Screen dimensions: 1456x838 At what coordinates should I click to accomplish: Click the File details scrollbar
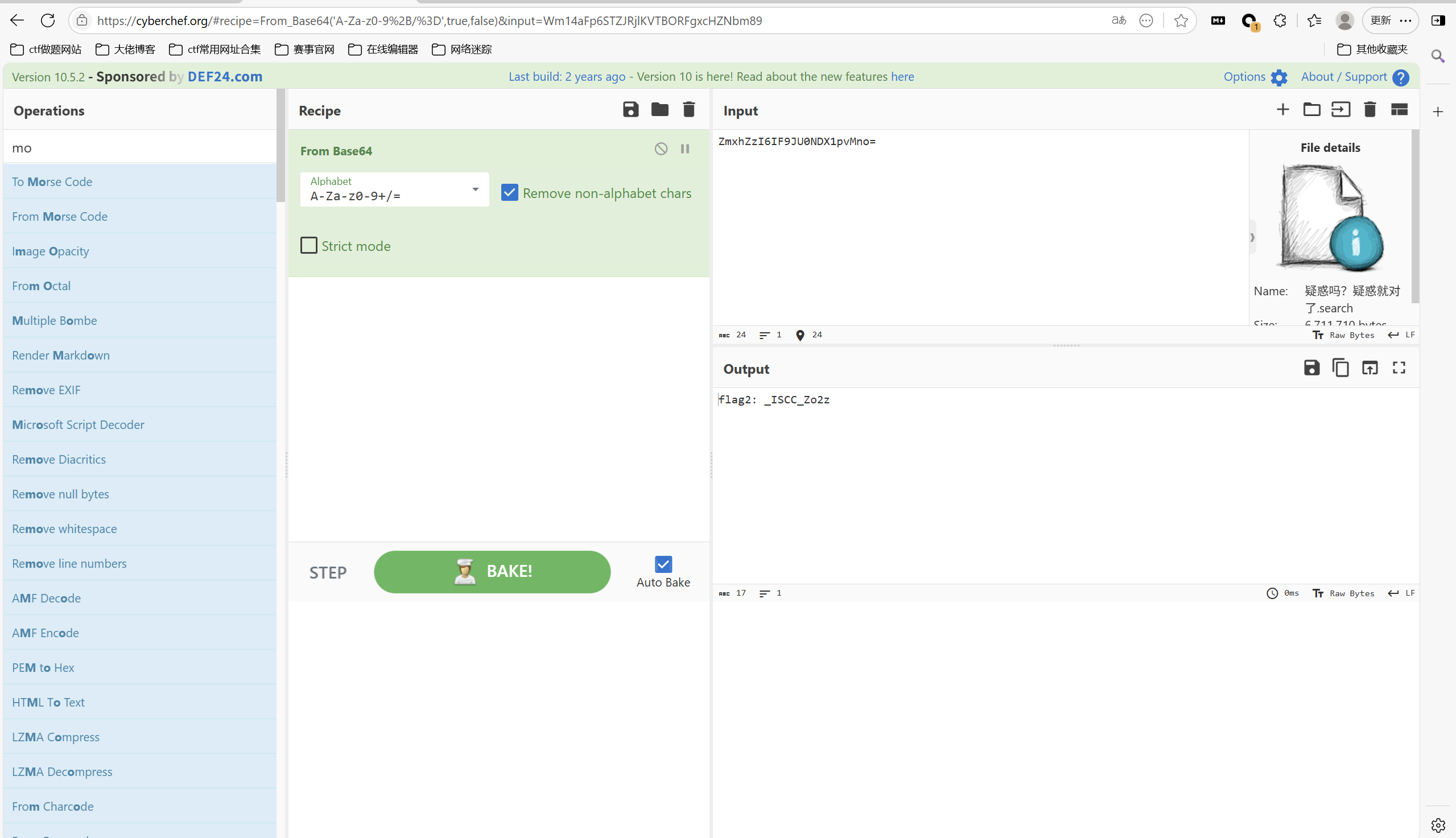(1415, 216)
